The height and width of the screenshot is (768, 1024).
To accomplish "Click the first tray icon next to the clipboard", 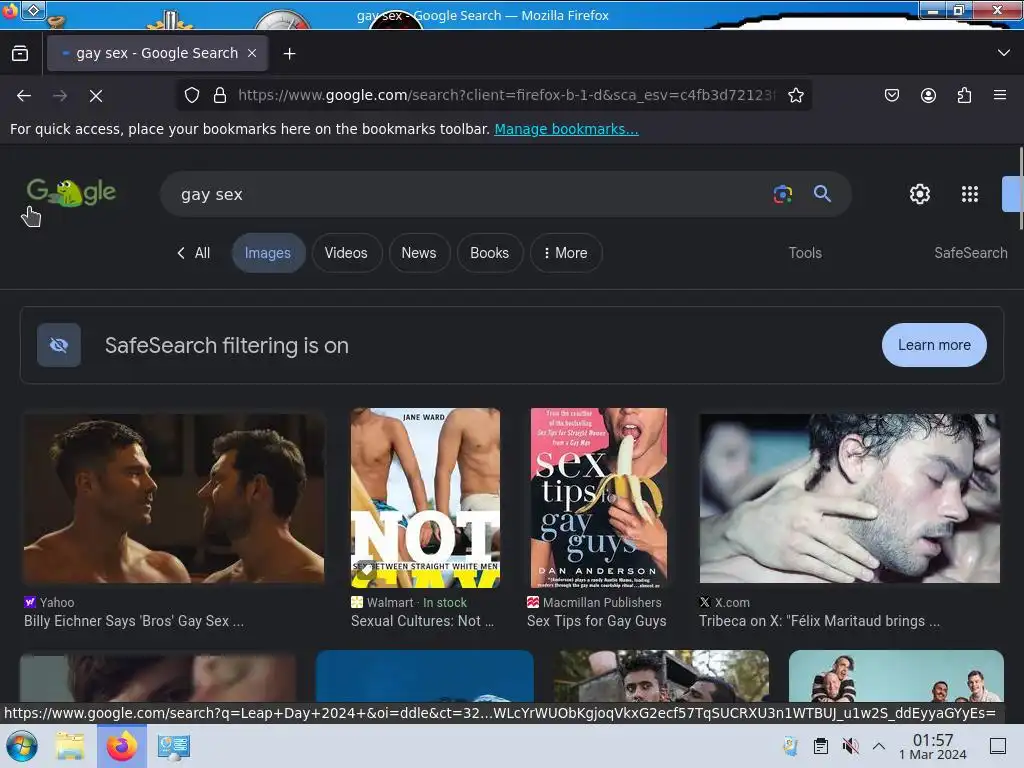I will tap(790, 746).
